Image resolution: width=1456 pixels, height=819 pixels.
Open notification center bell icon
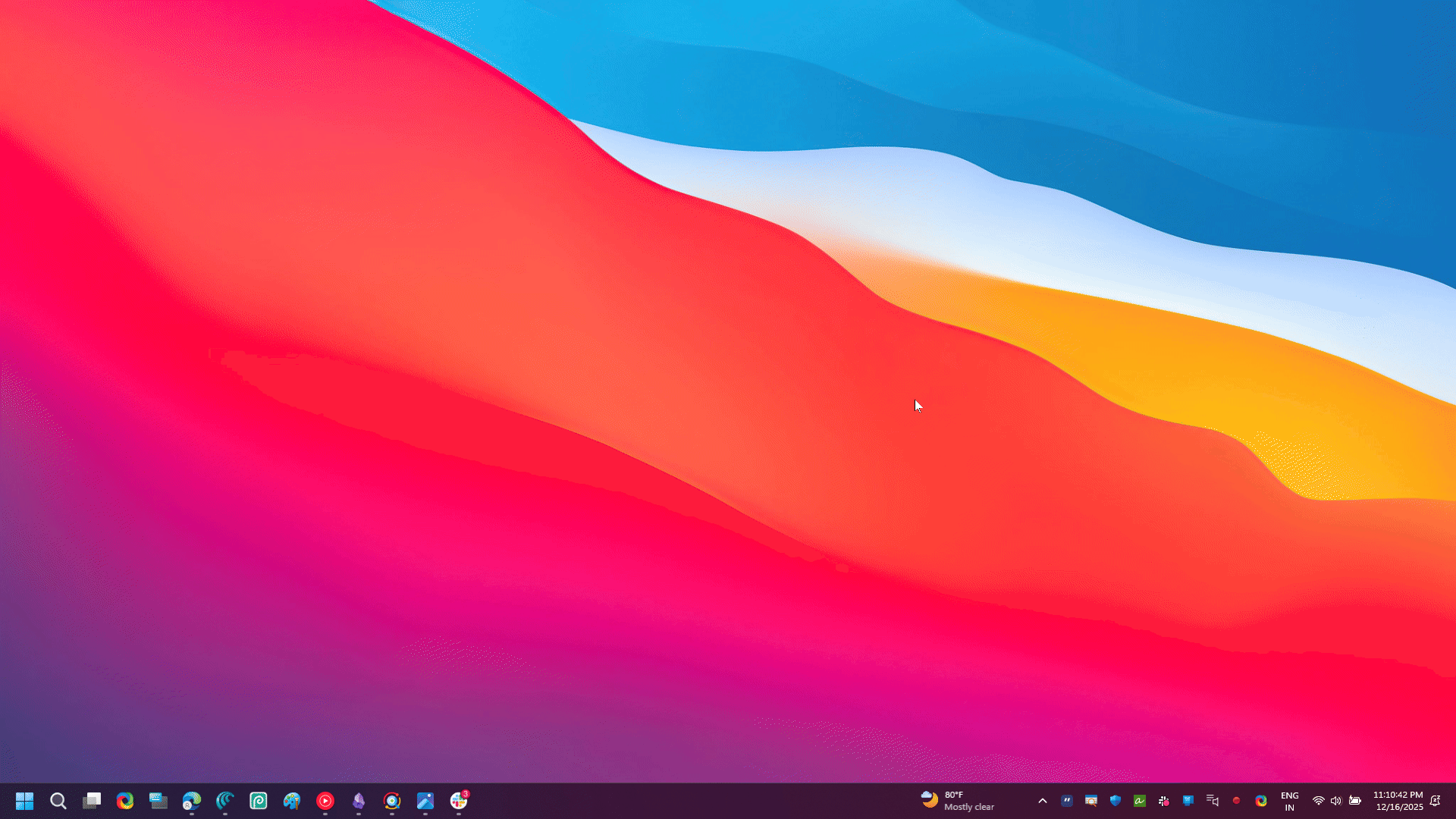click(1435, 801)
